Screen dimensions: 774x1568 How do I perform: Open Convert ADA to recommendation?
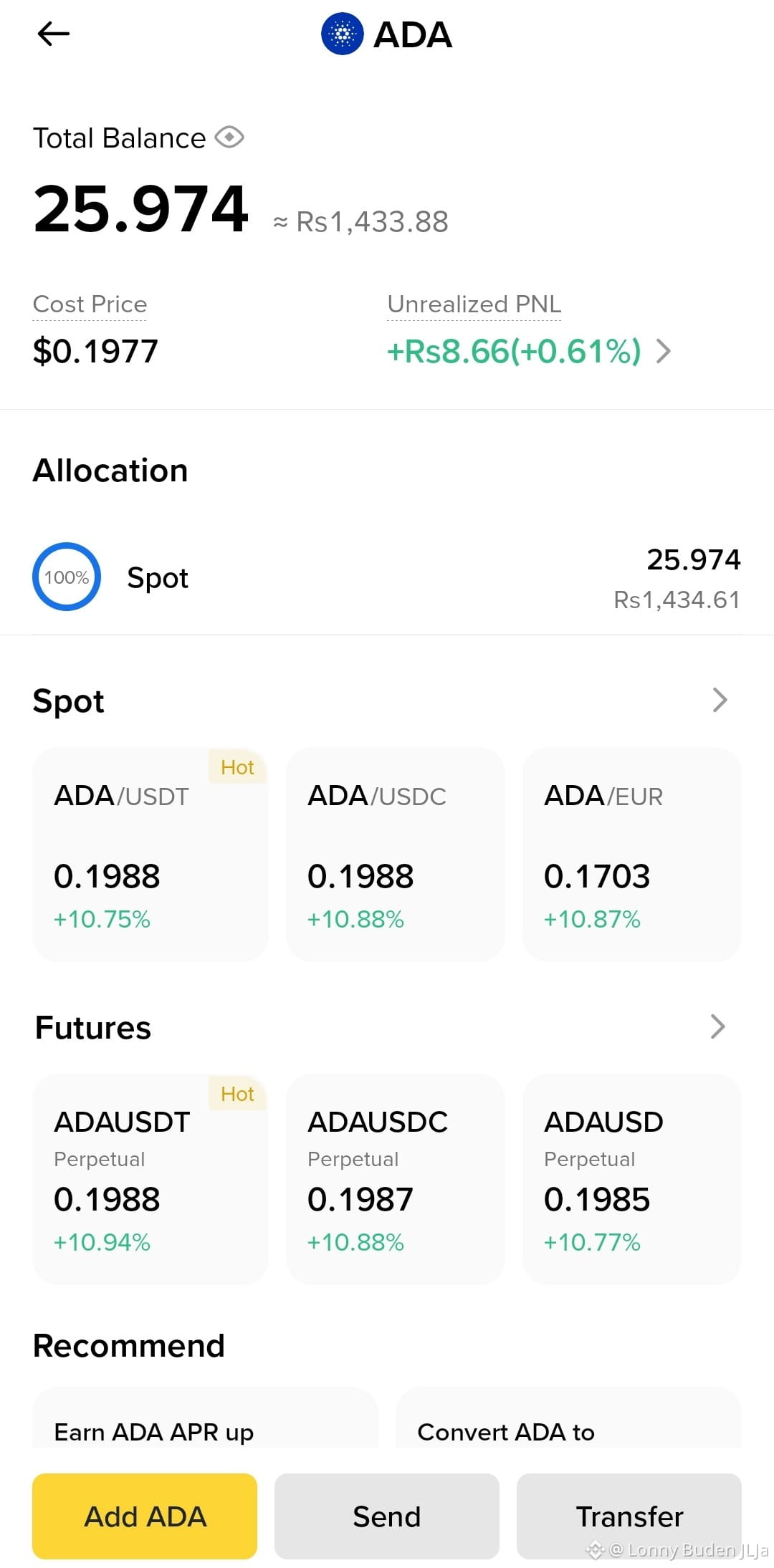click(568, 1418)
